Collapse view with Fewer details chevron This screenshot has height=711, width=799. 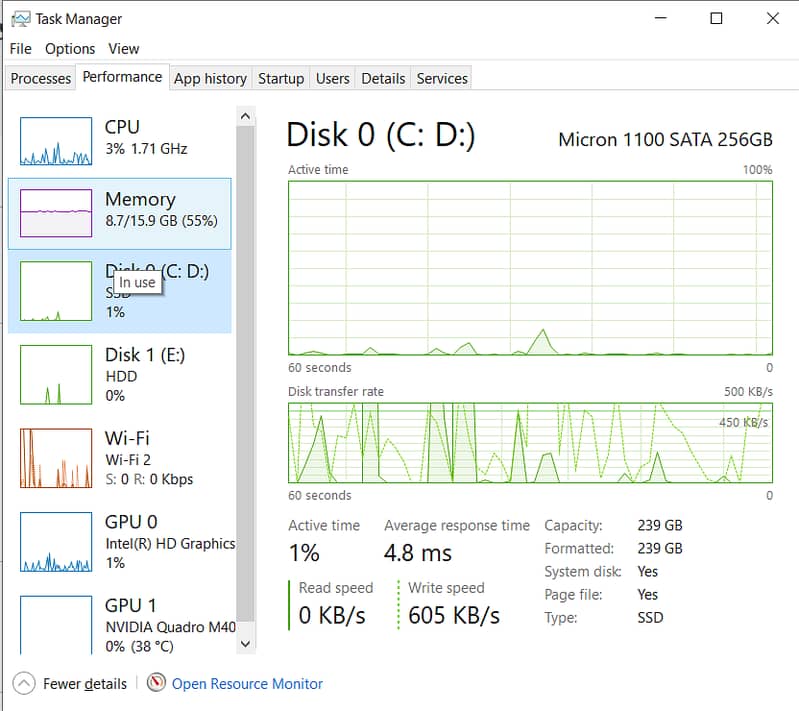click(23, 683)
